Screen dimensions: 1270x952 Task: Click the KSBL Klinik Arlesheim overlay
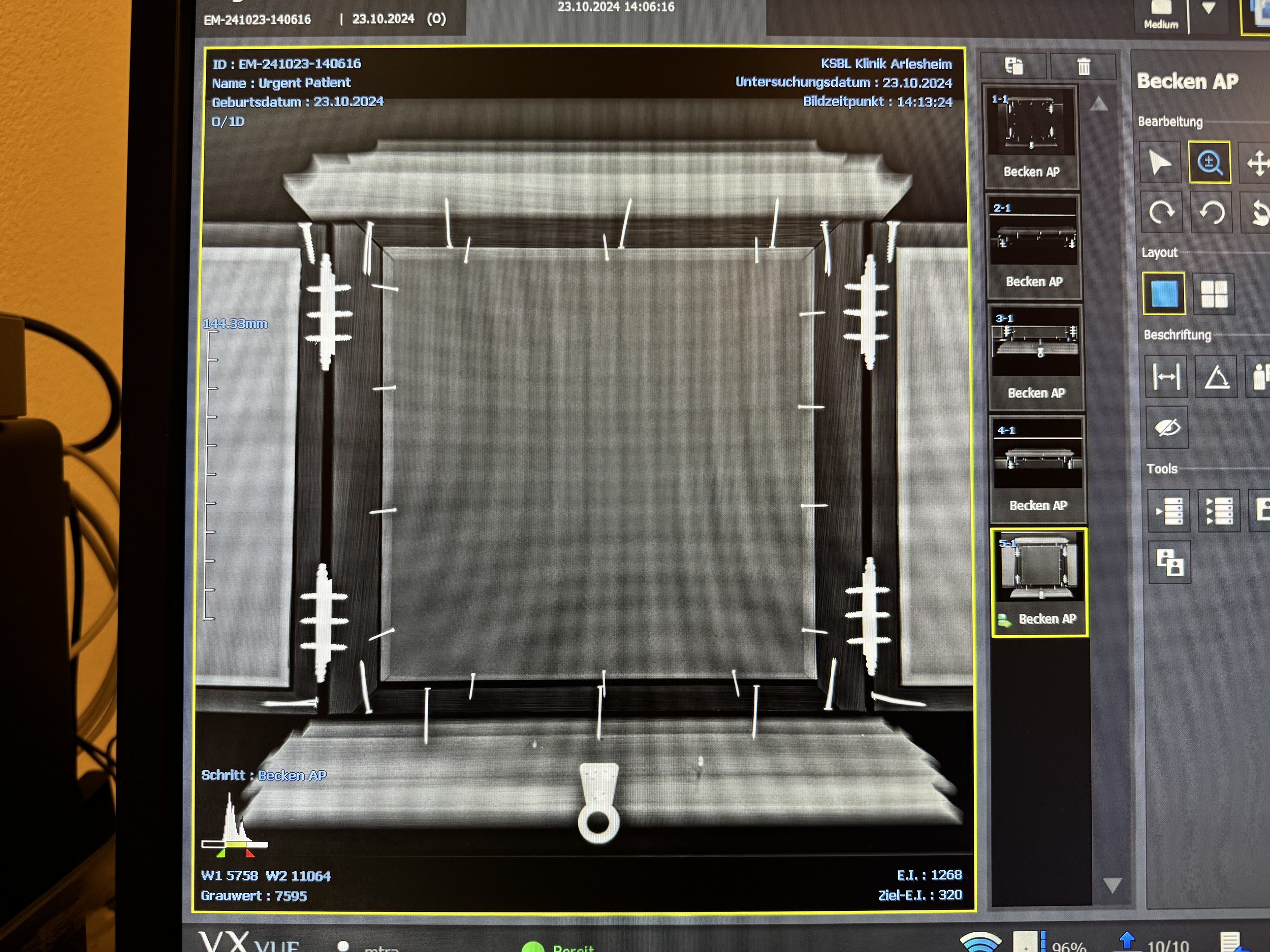886,63
